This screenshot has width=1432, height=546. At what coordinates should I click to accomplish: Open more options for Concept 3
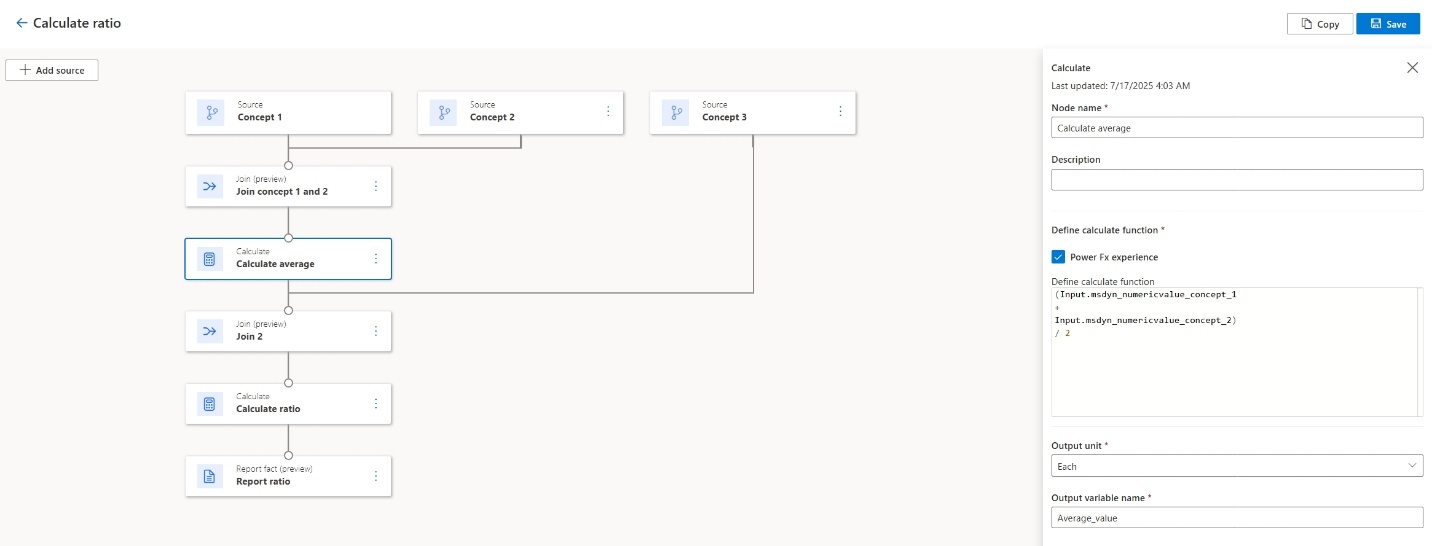[840, 111]
